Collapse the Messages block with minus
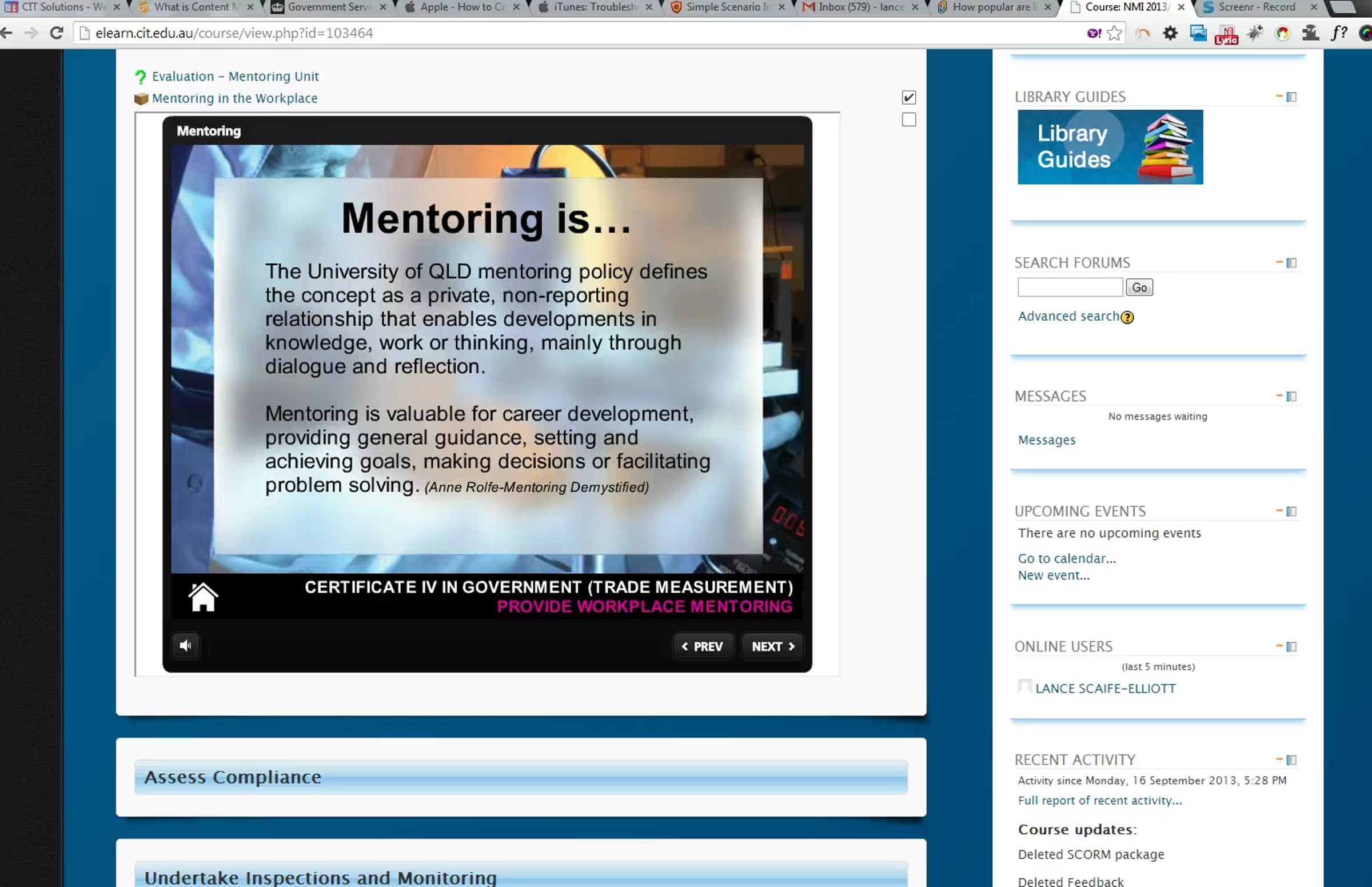The height and width of the screenshot is (887, 1372). click(1279, 395)
